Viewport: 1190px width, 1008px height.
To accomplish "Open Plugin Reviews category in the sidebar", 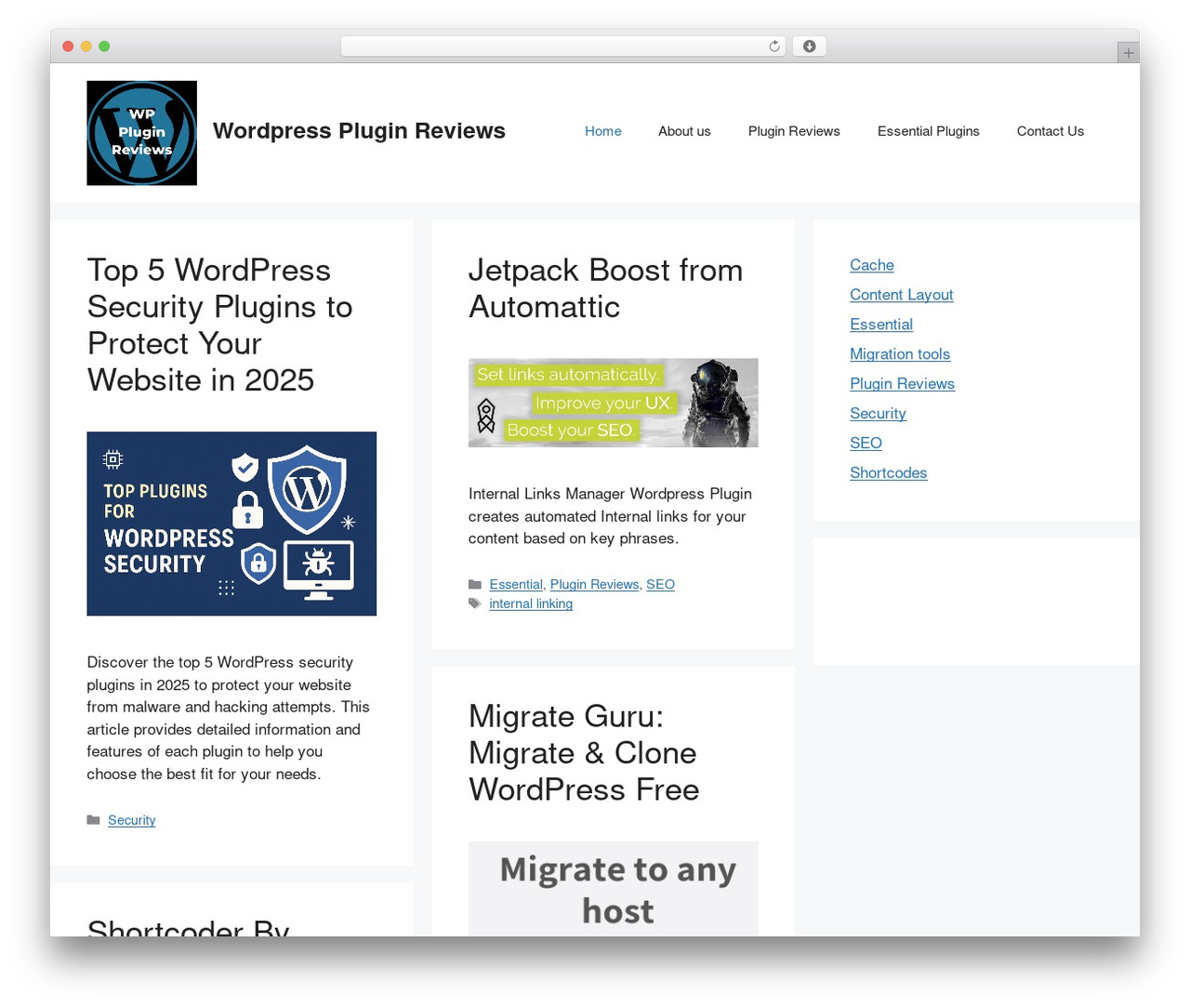I will tap(902, 384).
